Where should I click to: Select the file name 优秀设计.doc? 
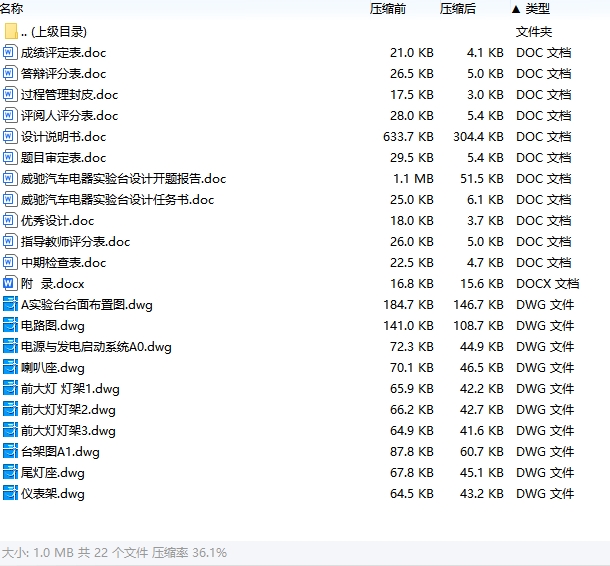click(58, 221)
